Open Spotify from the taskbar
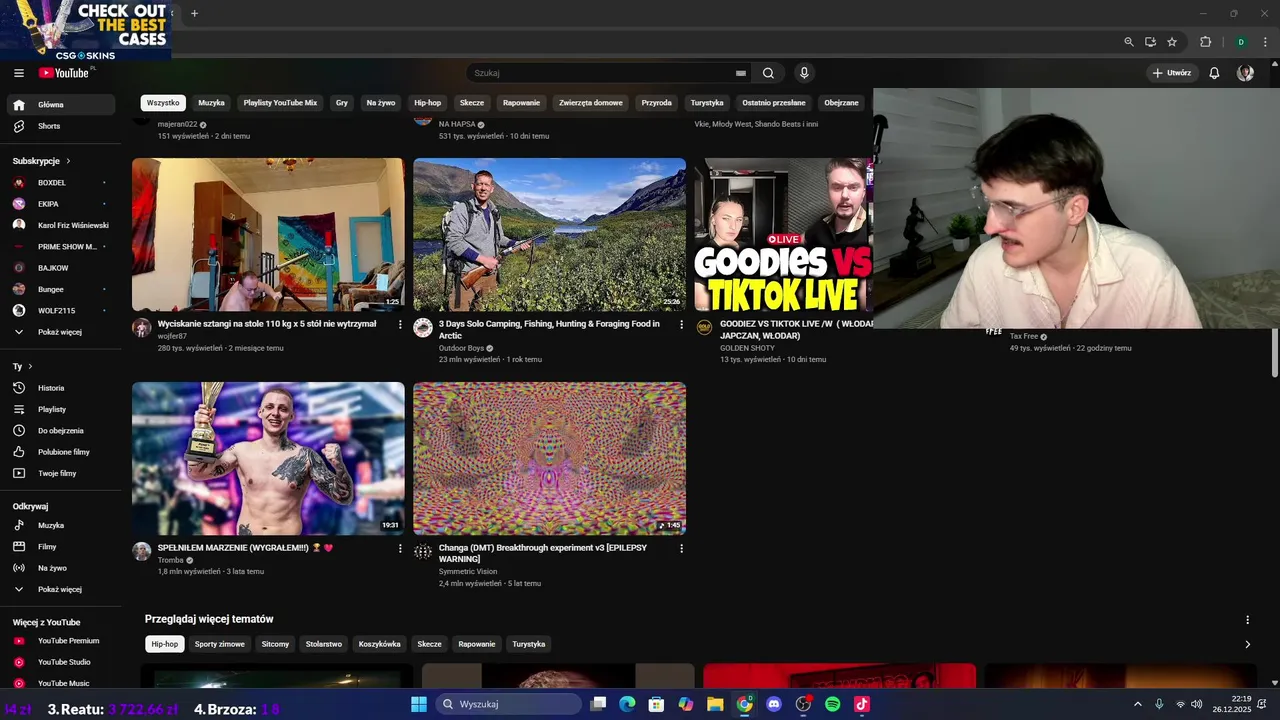The image size is (1280, 720). click(x=832, y=704)
